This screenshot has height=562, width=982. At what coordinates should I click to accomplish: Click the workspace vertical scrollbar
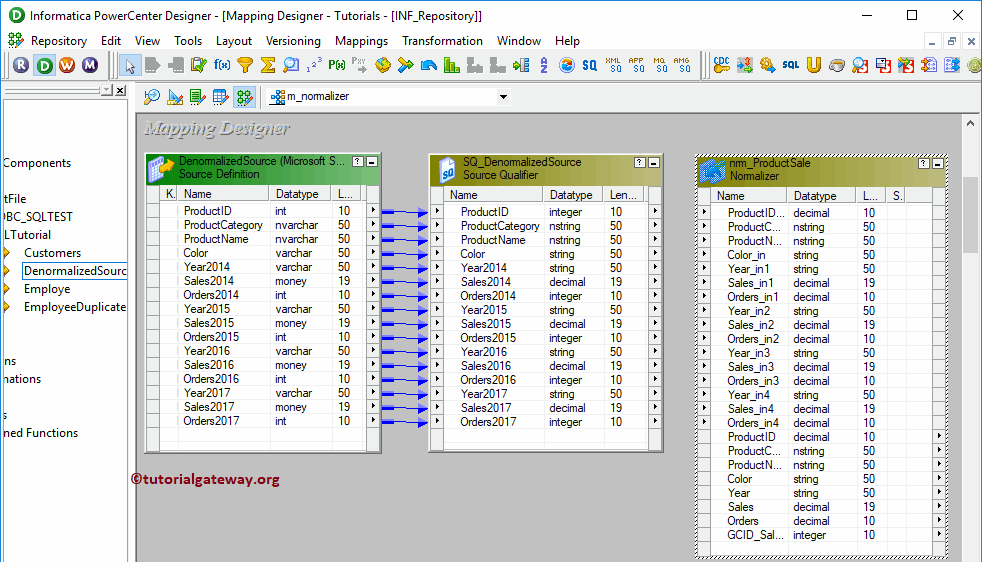click(x=970, y=215)
